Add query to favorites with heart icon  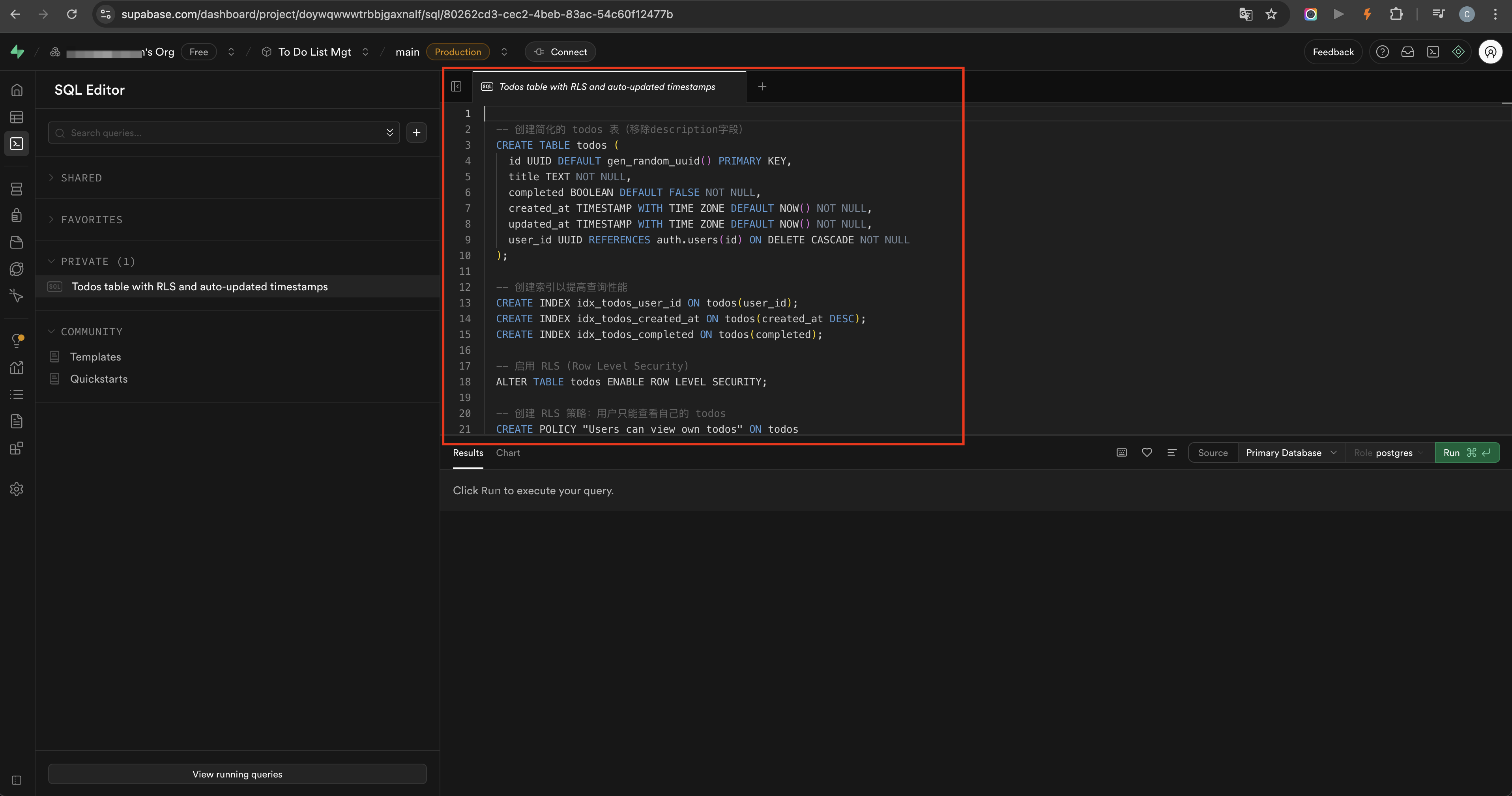[1146, 452]
